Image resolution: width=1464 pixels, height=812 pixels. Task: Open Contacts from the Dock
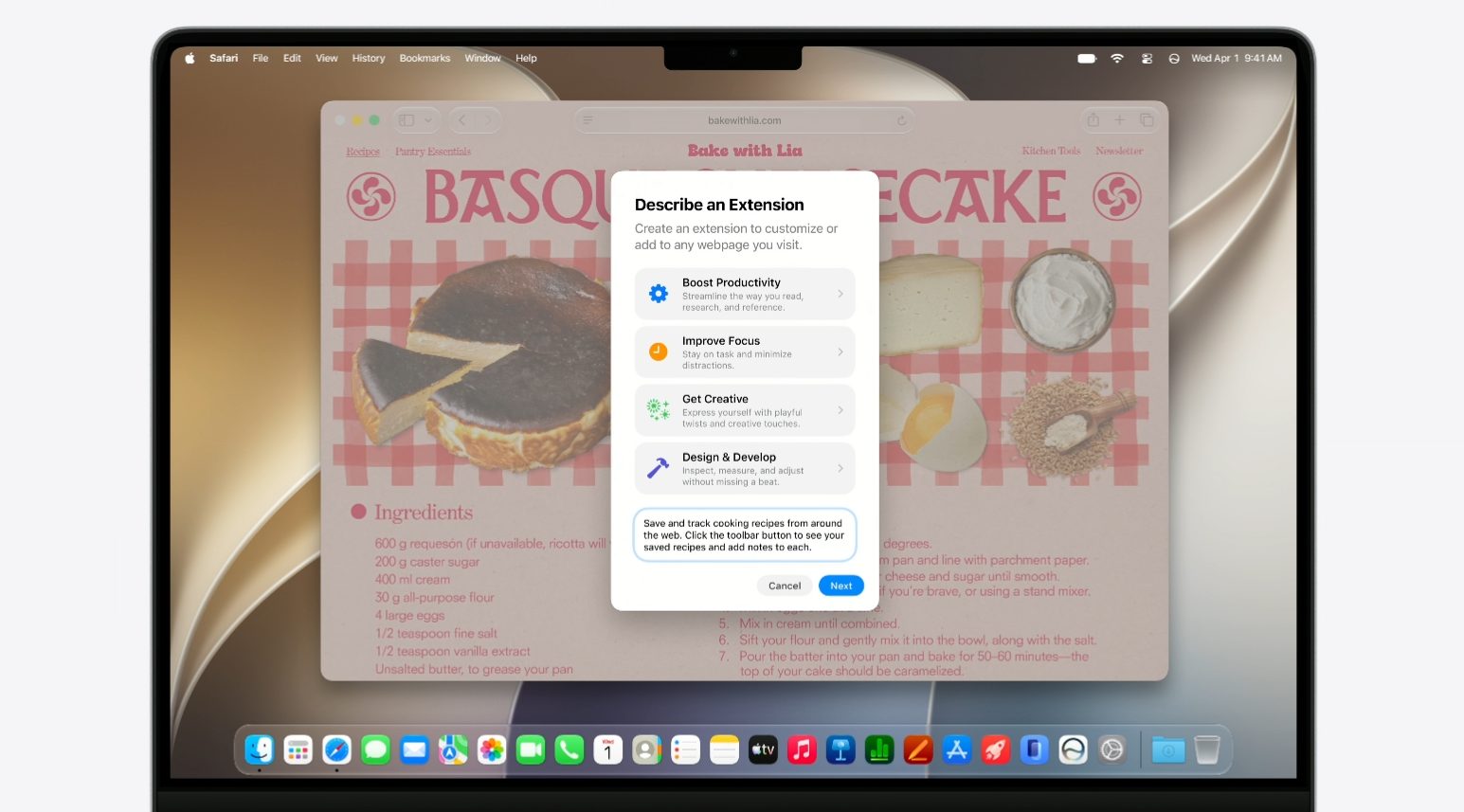pos(646,750)
